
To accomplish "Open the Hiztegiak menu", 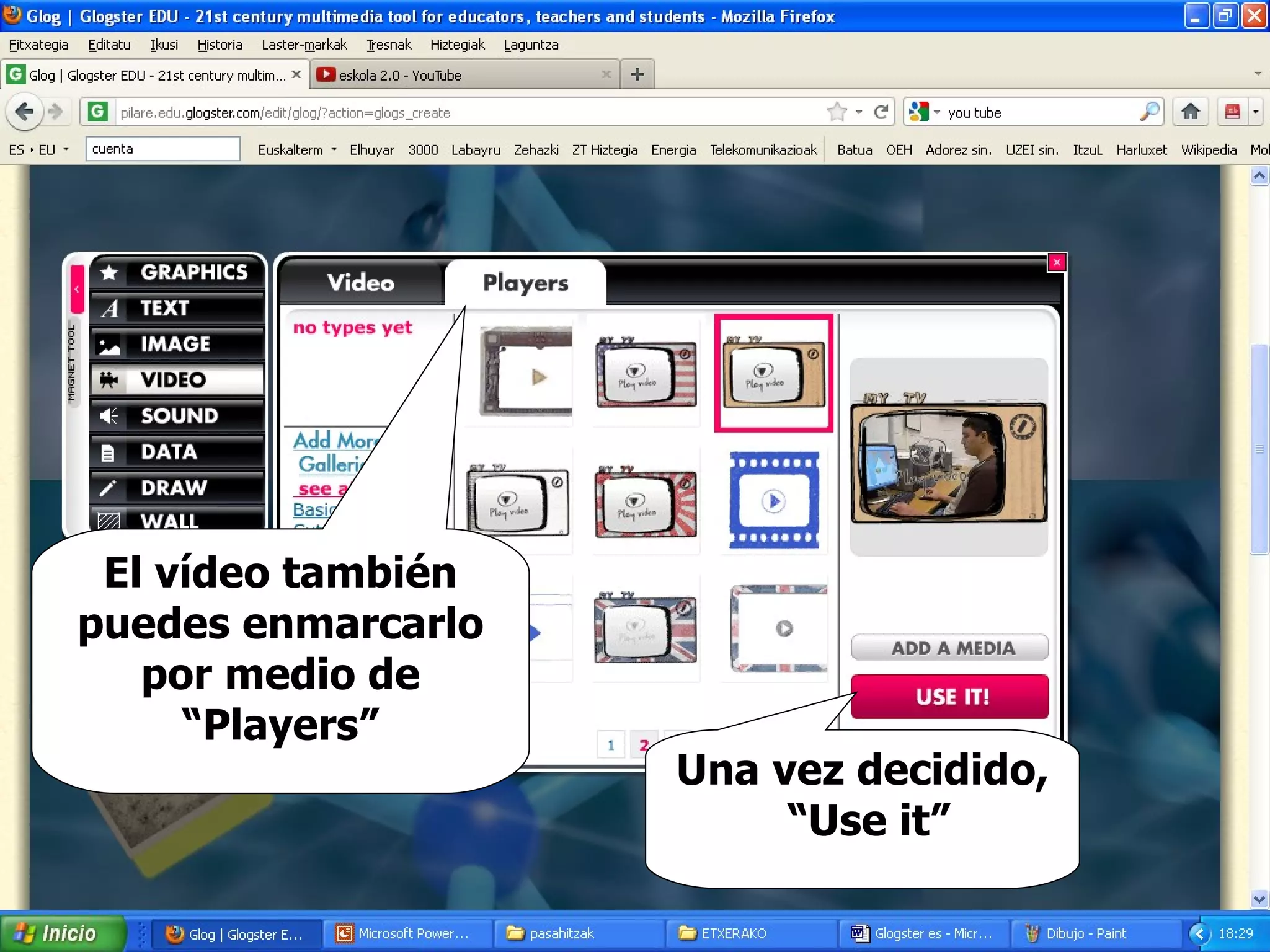I will [458, 45].
